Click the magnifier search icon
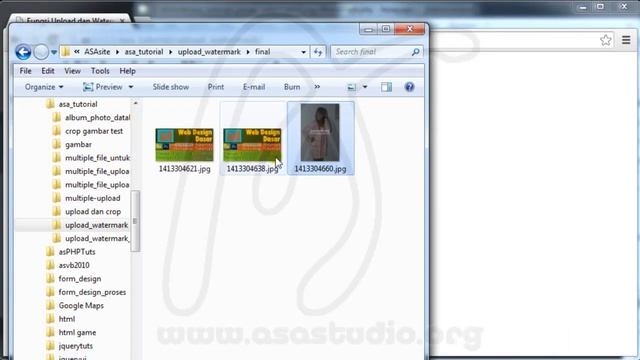Image resolution: width=640 pixels, height=360 pixels. [x=416, y=52]
